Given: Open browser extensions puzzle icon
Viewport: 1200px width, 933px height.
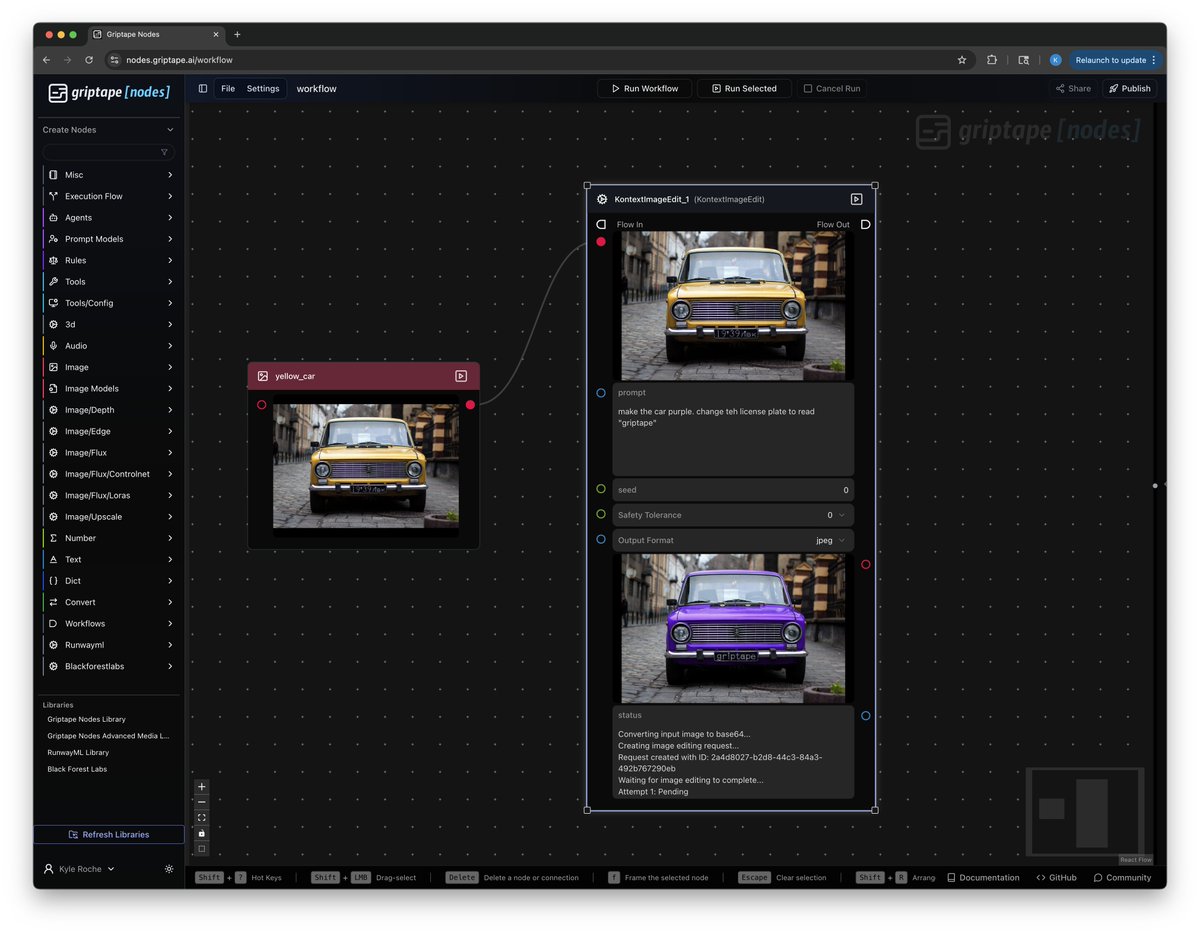Looking at the screenshot, I should click(992, 60).
